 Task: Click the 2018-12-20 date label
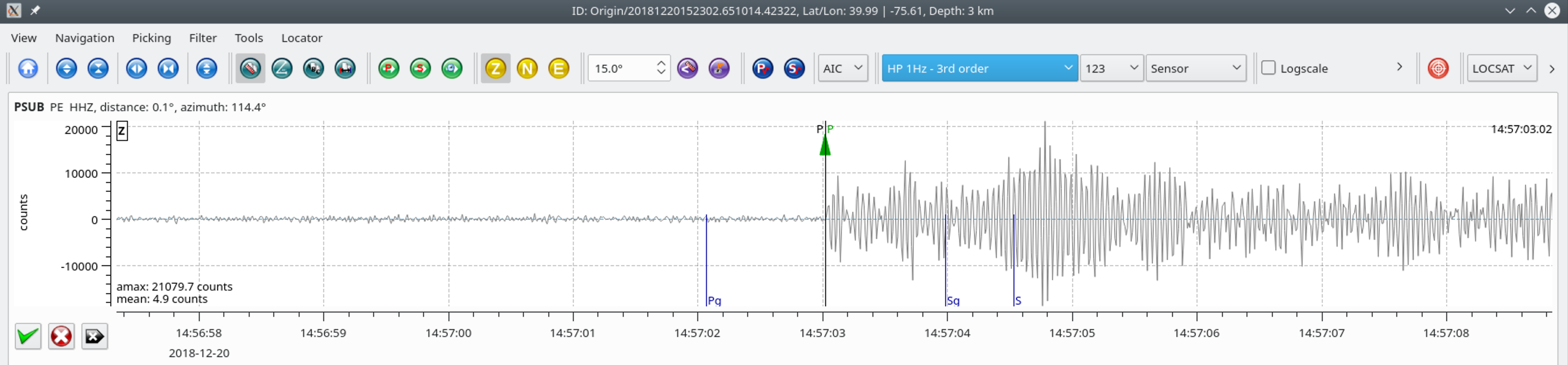pos(199,353)
